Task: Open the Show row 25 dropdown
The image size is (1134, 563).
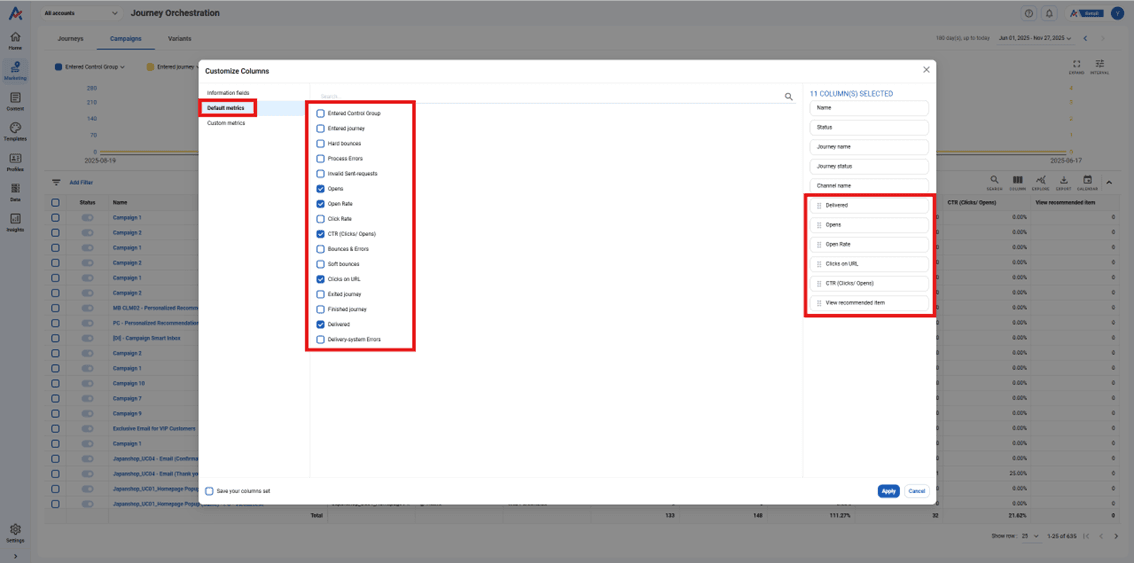Action: 1031,536
